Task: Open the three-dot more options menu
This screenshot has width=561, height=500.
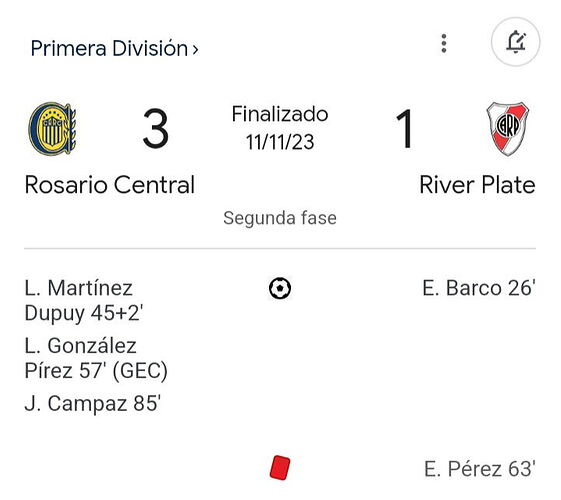Action: click(x=444, y=43)
